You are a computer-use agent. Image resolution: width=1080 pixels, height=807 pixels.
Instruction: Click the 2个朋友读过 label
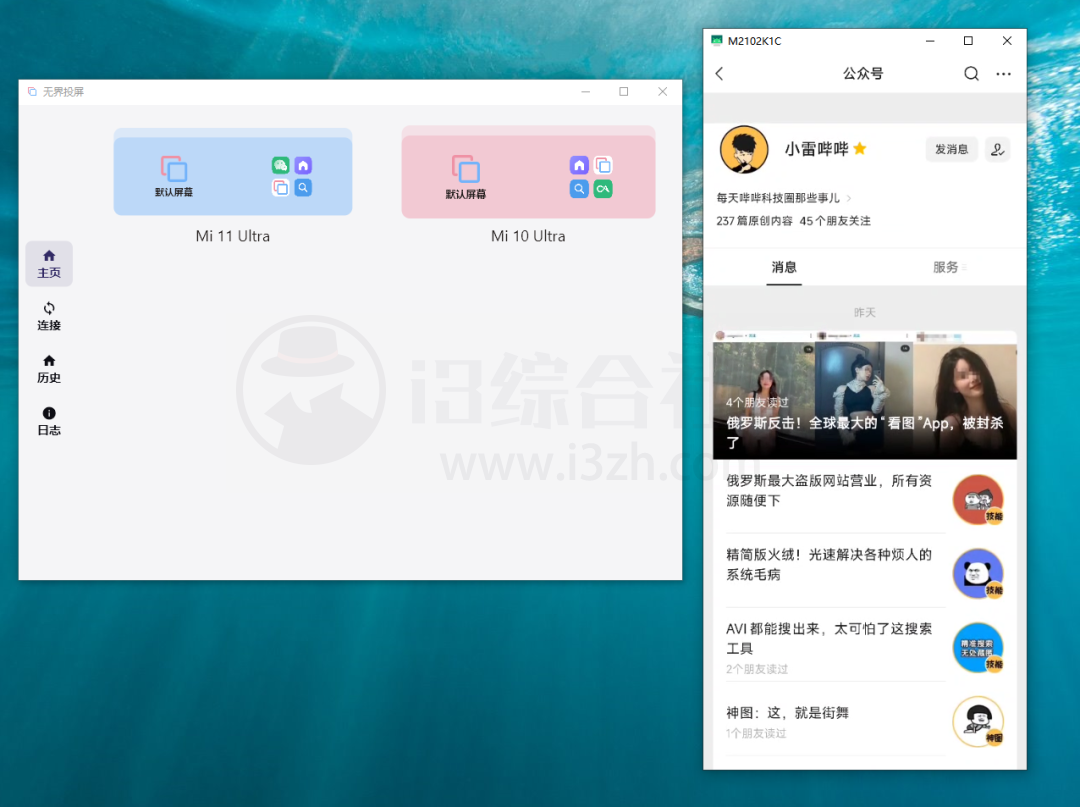[x=757, y=669]
